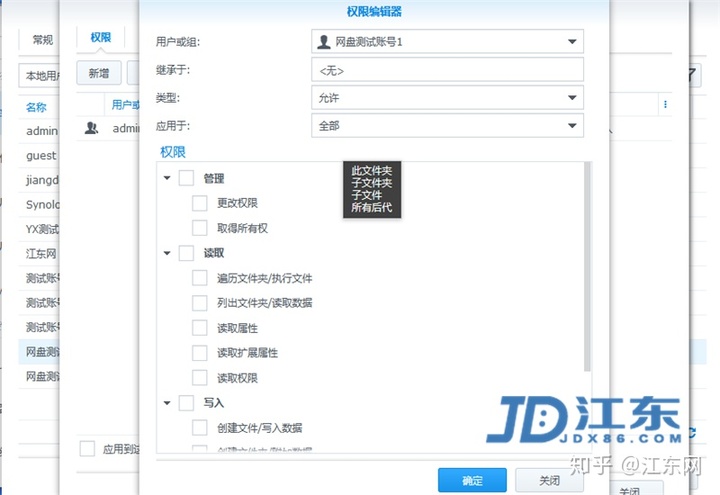Viewport: 720px width, 495px height.
Task: Click the 名称 column header
Action: [x=36, y=107]
